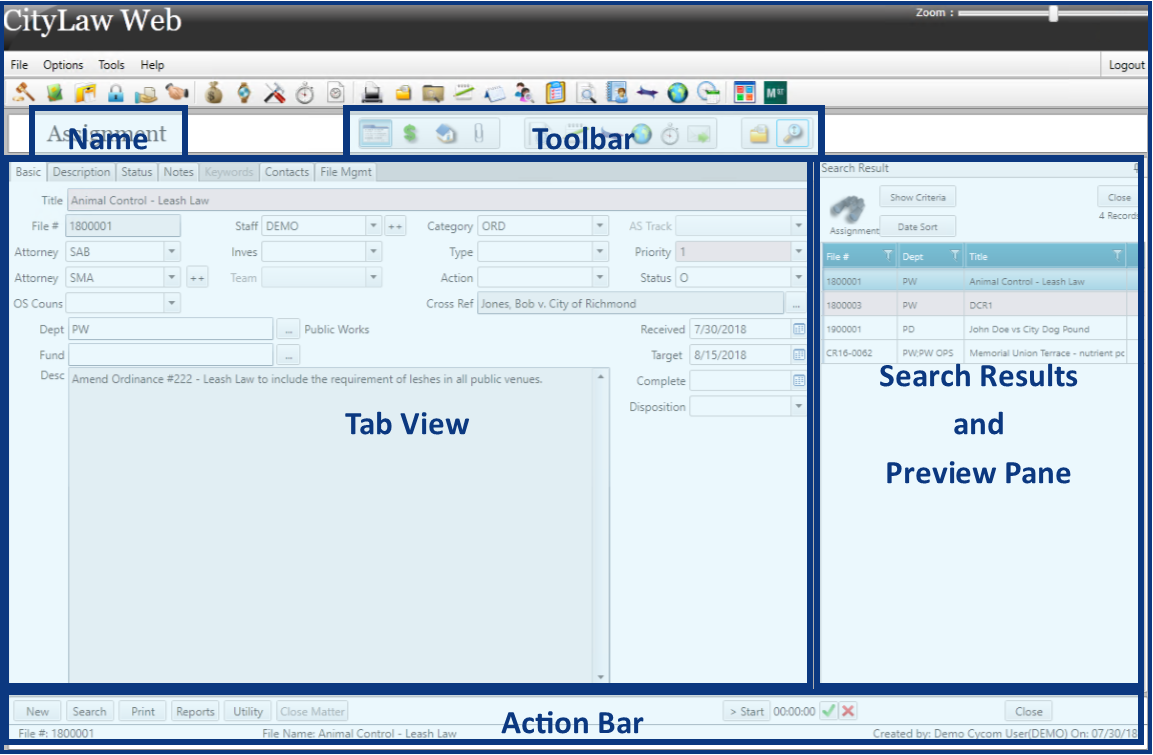Click the red X to cancel the timer
Viewport: 1153px width, 755px height.
point(845,711)
